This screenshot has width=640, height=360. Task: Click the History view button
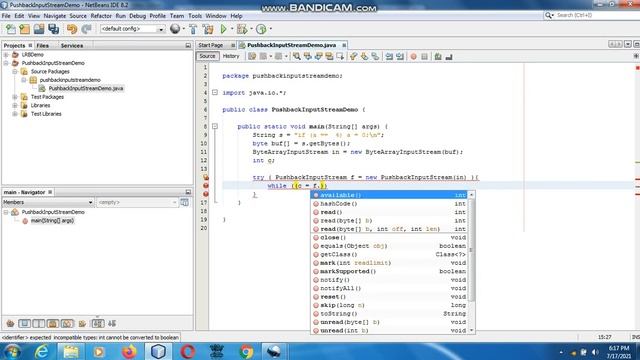(x=231, y=56)
